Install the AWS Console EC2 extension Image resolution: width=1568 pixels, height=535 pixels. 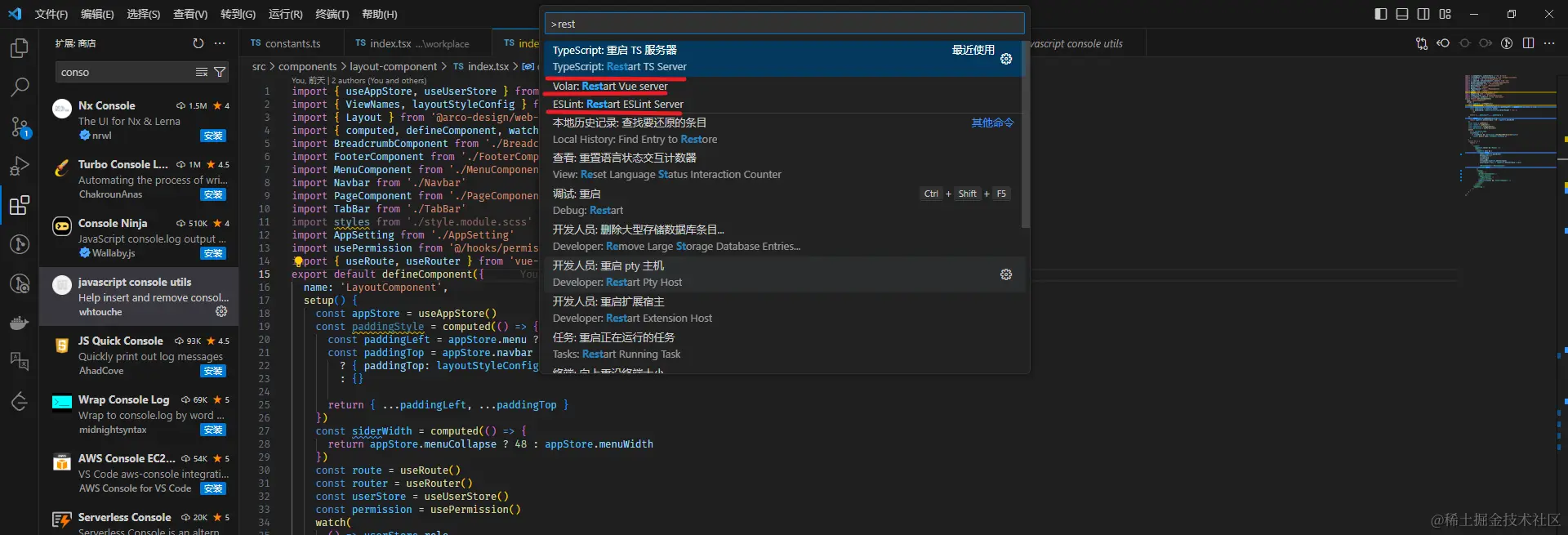[x=213, y=488]
